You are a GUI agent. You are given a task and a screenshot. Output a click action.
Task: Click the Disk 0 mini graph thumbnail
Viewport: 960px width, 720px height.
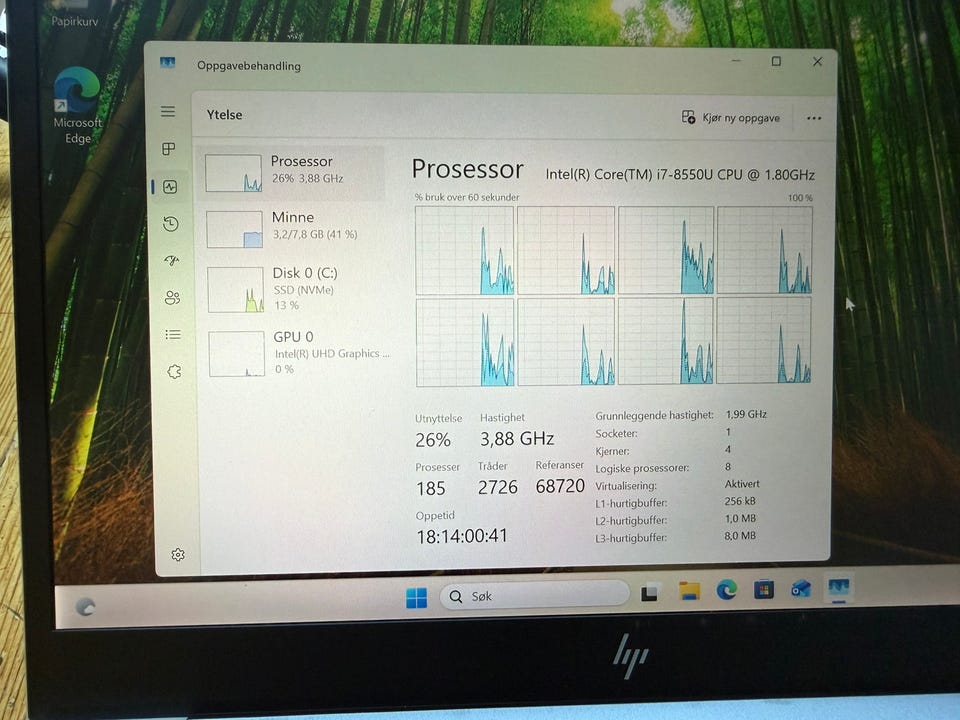click(236, 290)
